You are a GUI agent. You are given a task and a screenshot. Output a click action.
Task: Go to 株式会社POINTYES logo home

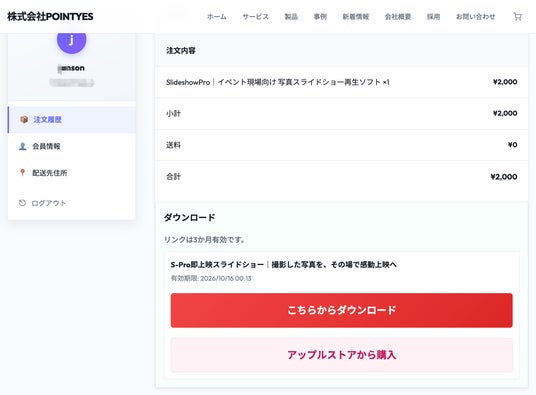(50, 16)
